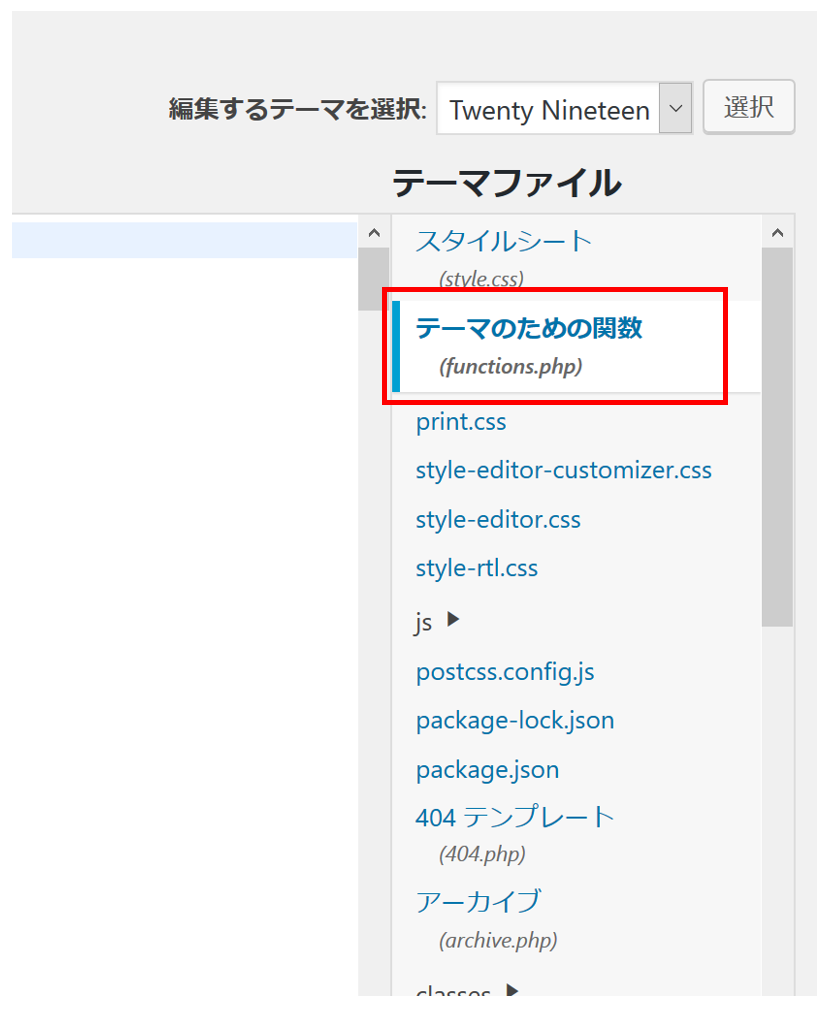This screenshot has width=832, height=1010.
Task: Open the アーカイブ archive.php file
Action: coord(477,901)
